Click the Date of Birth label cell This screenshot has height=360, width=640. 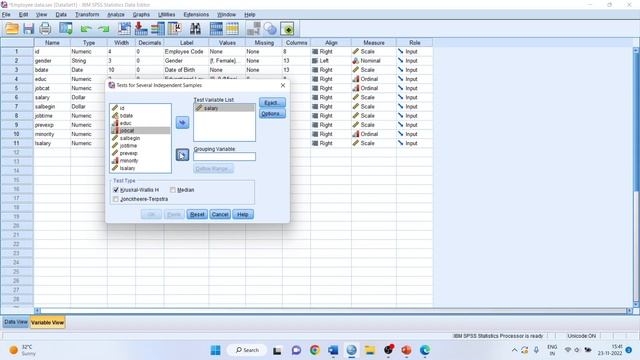(186, 70)
